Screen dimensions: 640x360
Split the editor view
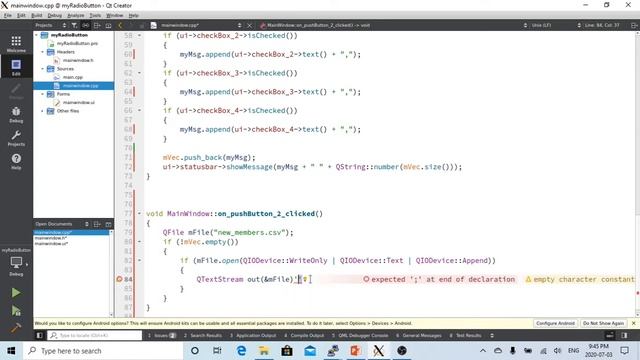(634, 25)
